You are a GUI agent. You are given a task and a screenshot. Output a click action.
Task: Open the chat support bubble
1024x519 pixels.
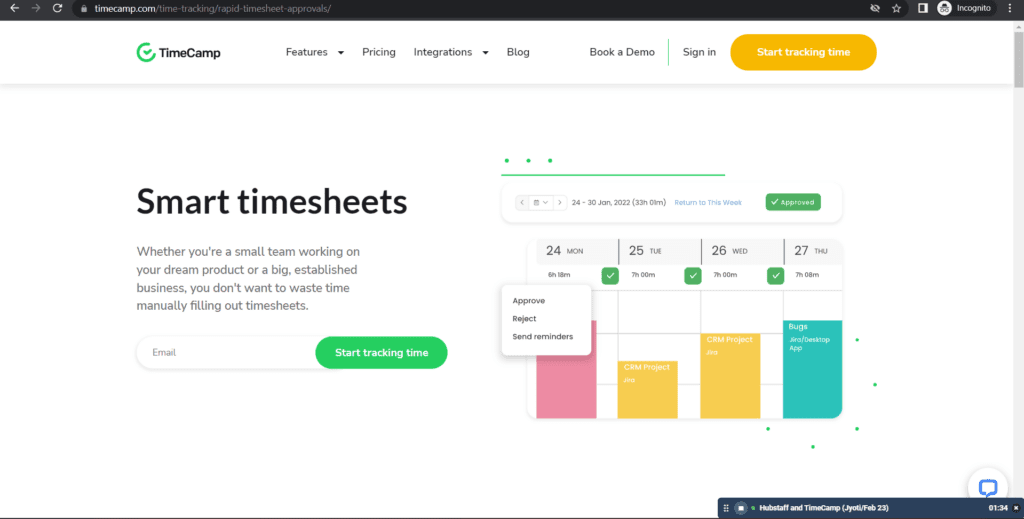(987, 487)
